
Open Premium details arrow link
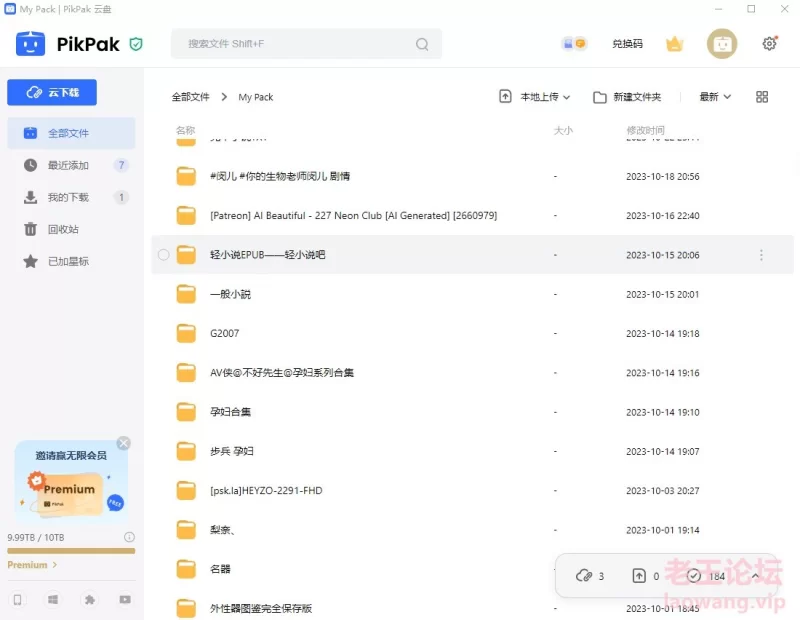click(32, 565)
